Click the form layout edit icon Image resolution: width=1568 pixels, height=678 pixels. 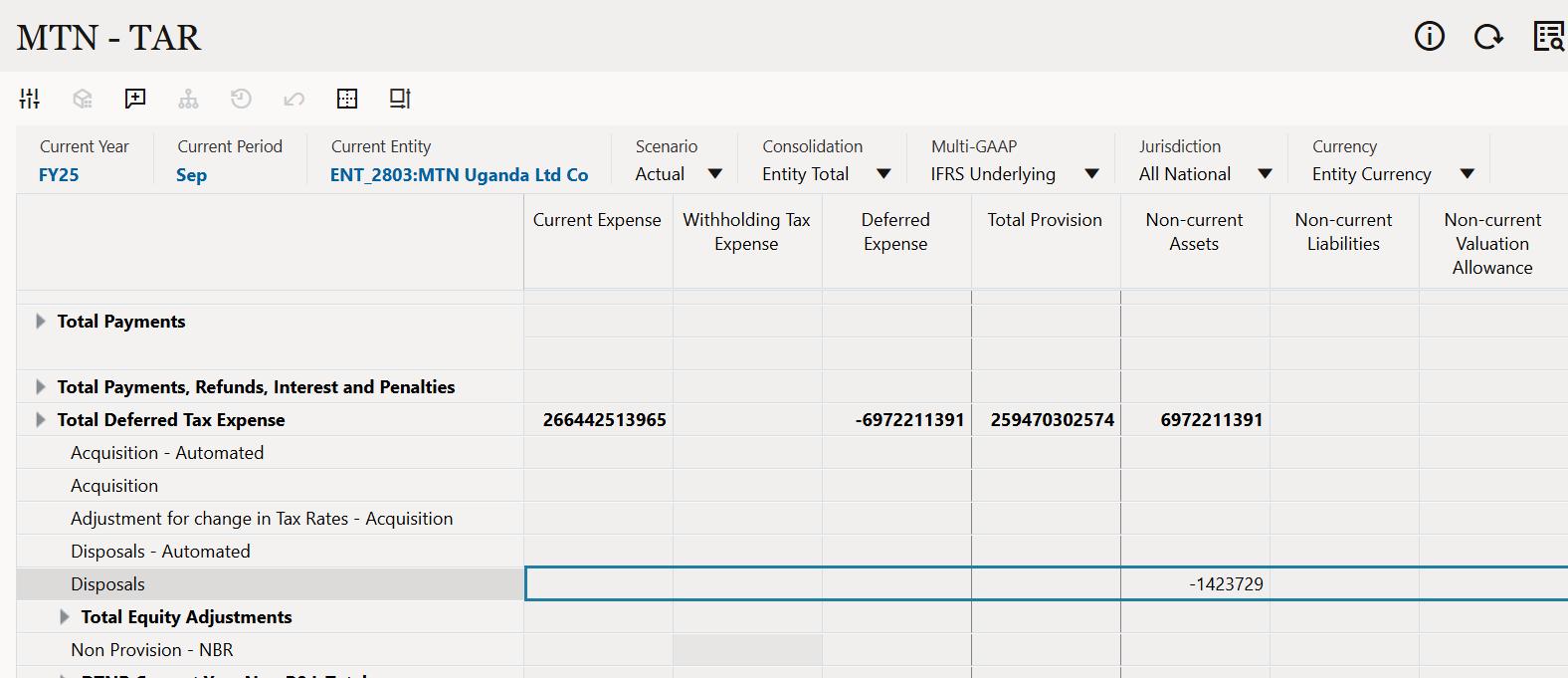point(400,99)
